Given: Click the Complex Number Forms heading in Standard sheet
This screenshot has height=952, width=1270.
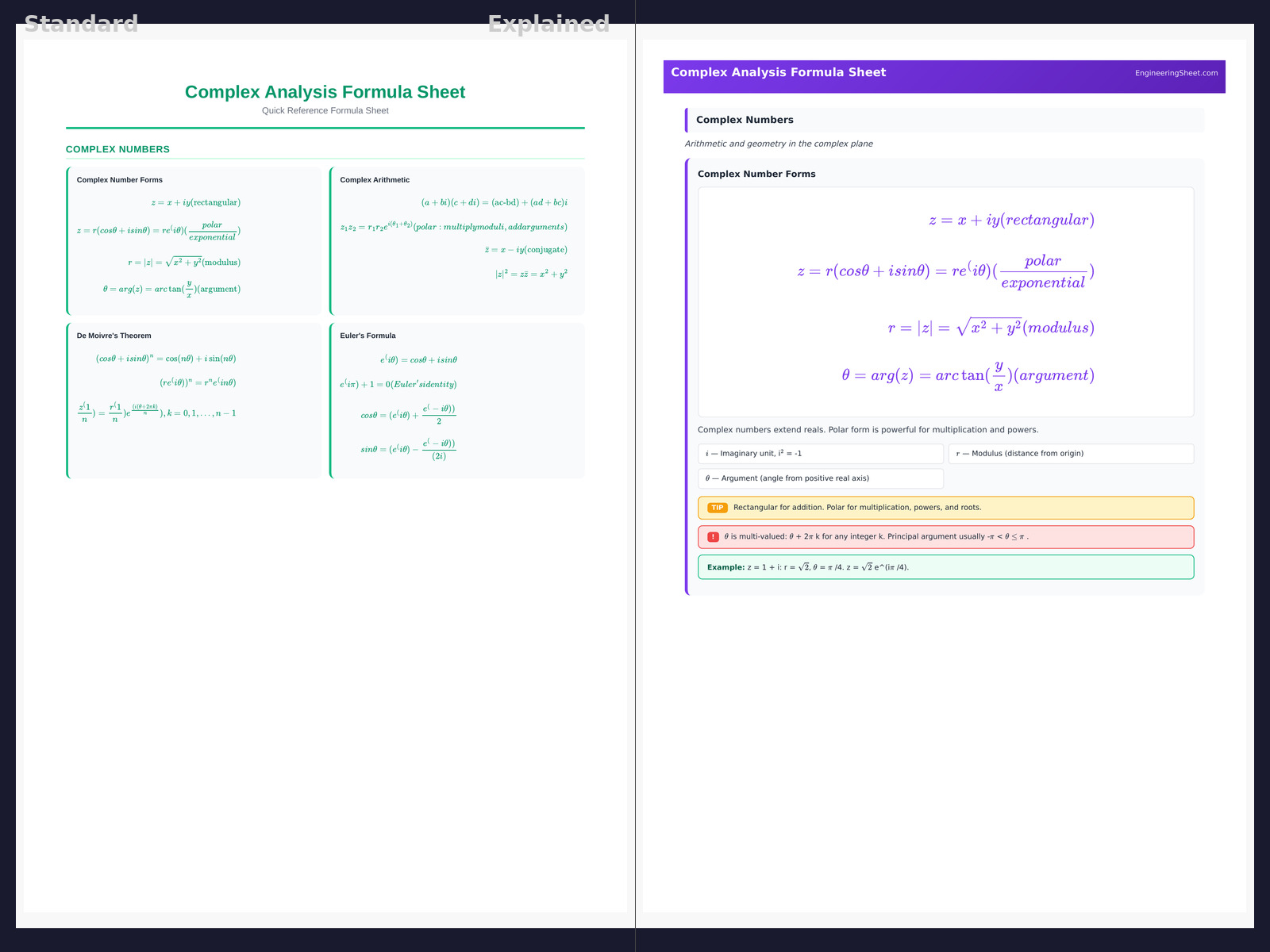Looking at the screenshot, I should click(119, 180).
